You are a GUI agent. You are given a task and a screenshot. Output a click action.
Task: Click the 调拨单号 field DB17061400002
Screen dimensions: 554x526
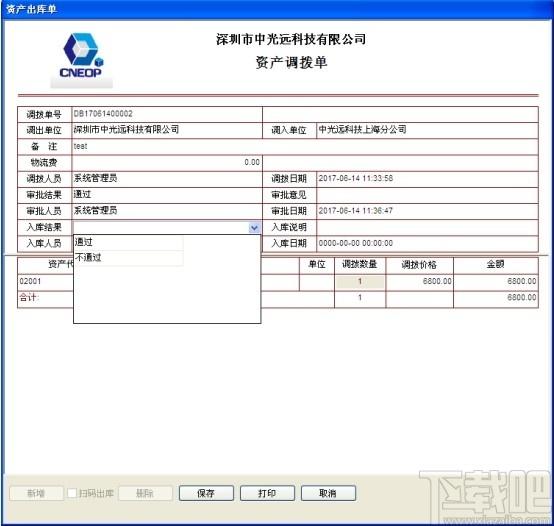(x=167, y=114)
